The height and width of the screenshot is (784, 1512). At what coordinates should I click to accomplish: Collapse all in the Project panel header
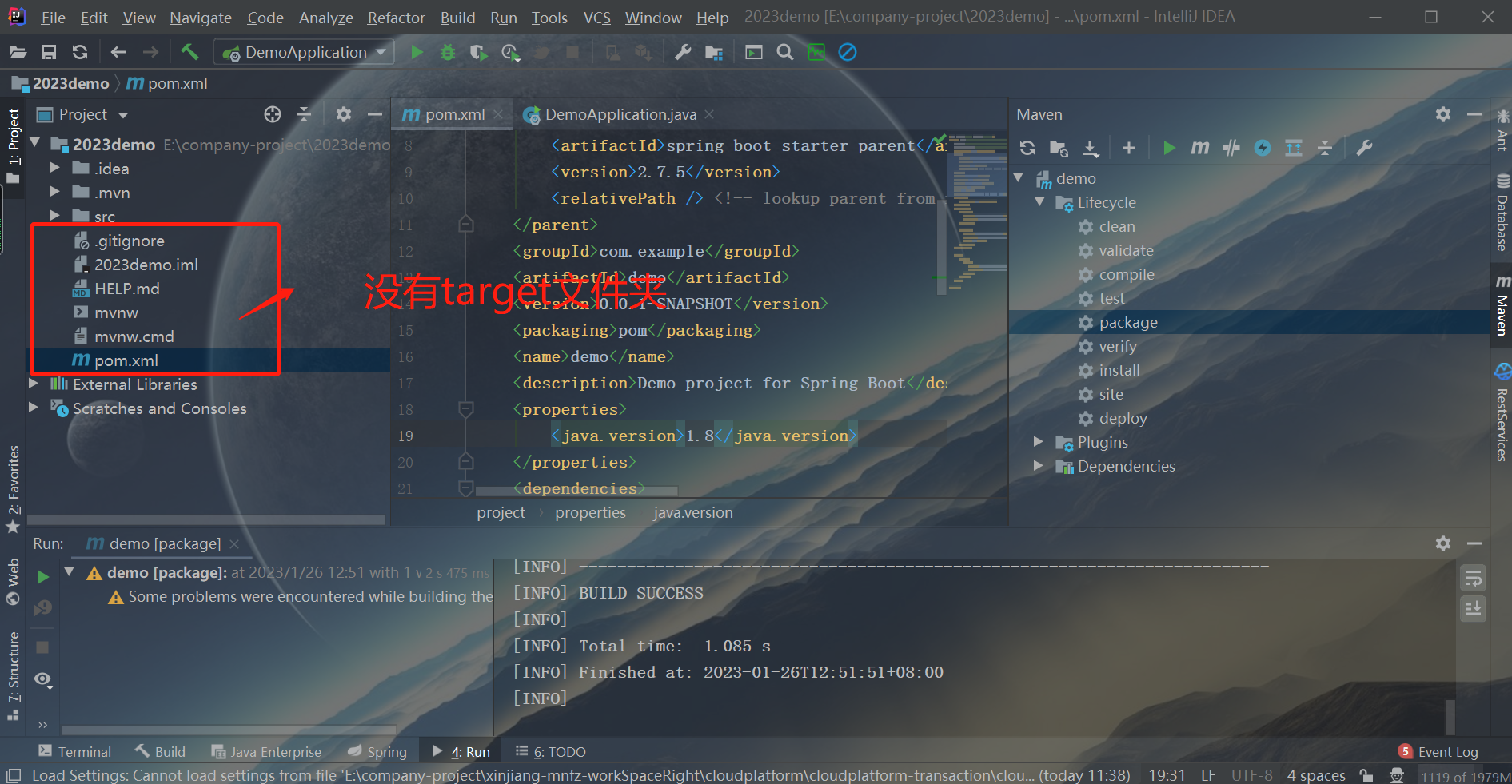[304, 114]
